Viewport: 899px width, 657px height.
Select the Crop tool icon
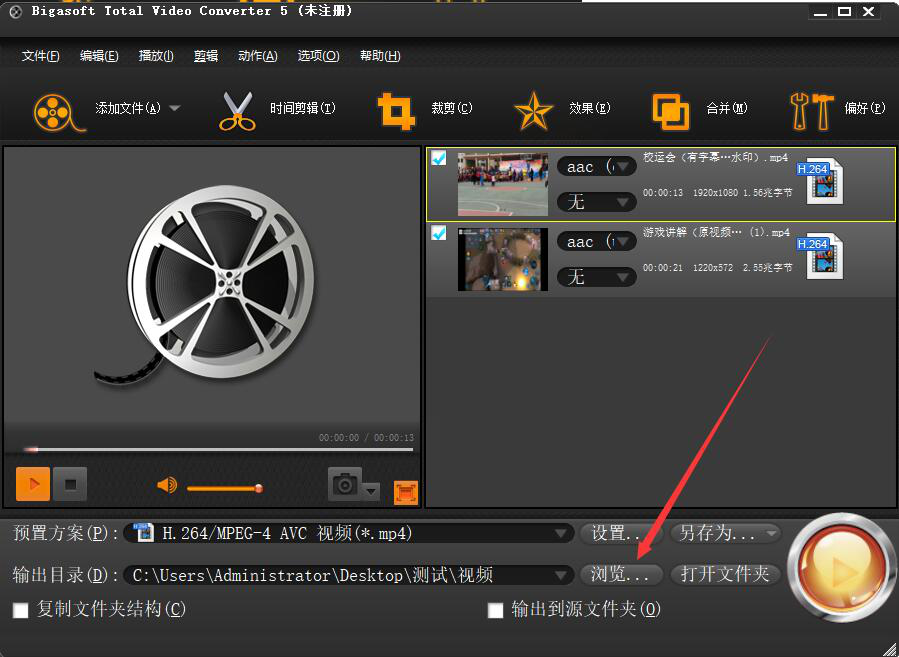tap(396, 111)
